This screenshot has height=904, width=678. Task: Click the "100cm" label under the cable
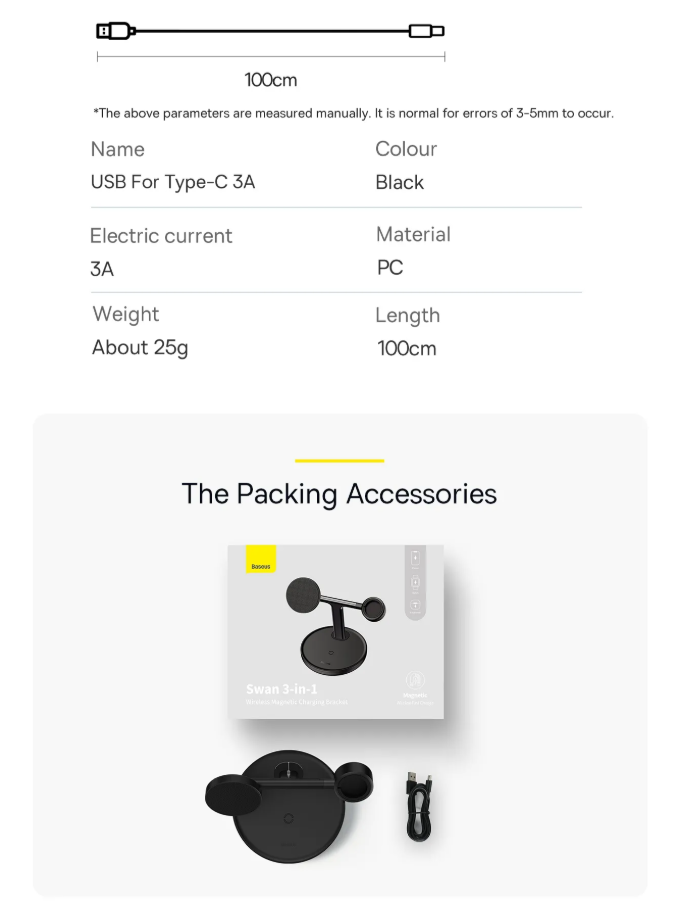pos(271,80)
